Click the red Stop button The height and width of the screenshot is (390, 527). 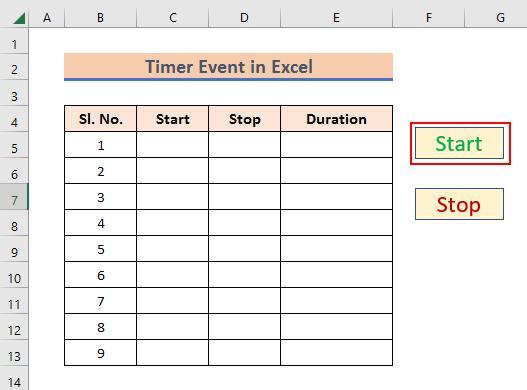tap(459, 204)
